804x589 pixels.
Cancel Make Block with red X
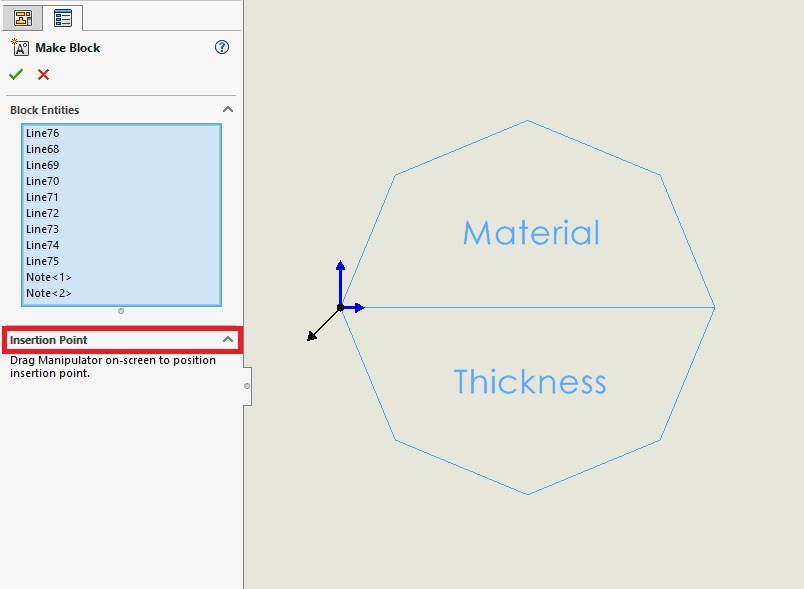[44, 74]
